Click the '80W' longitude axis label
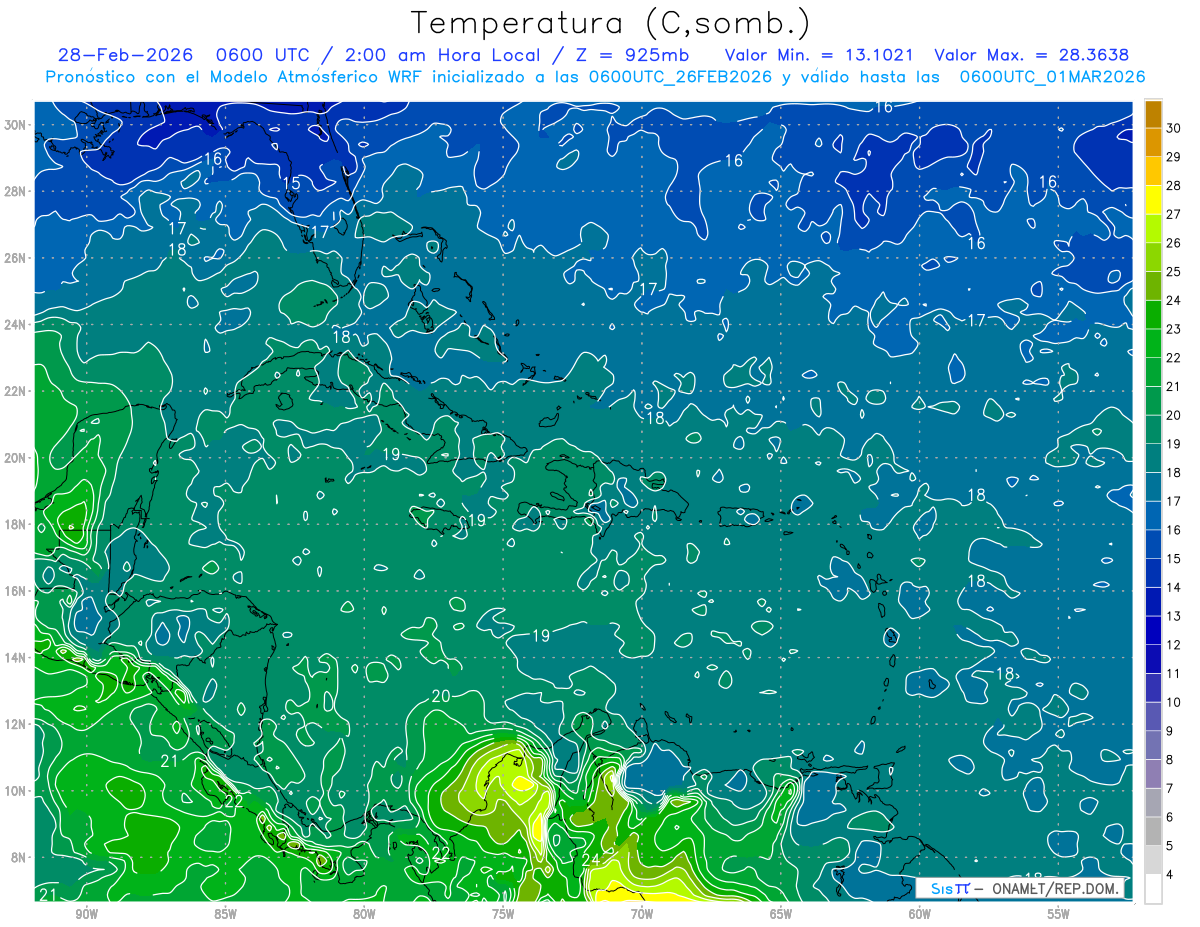Screen dimensions: 1200x927 click(364, 914)
